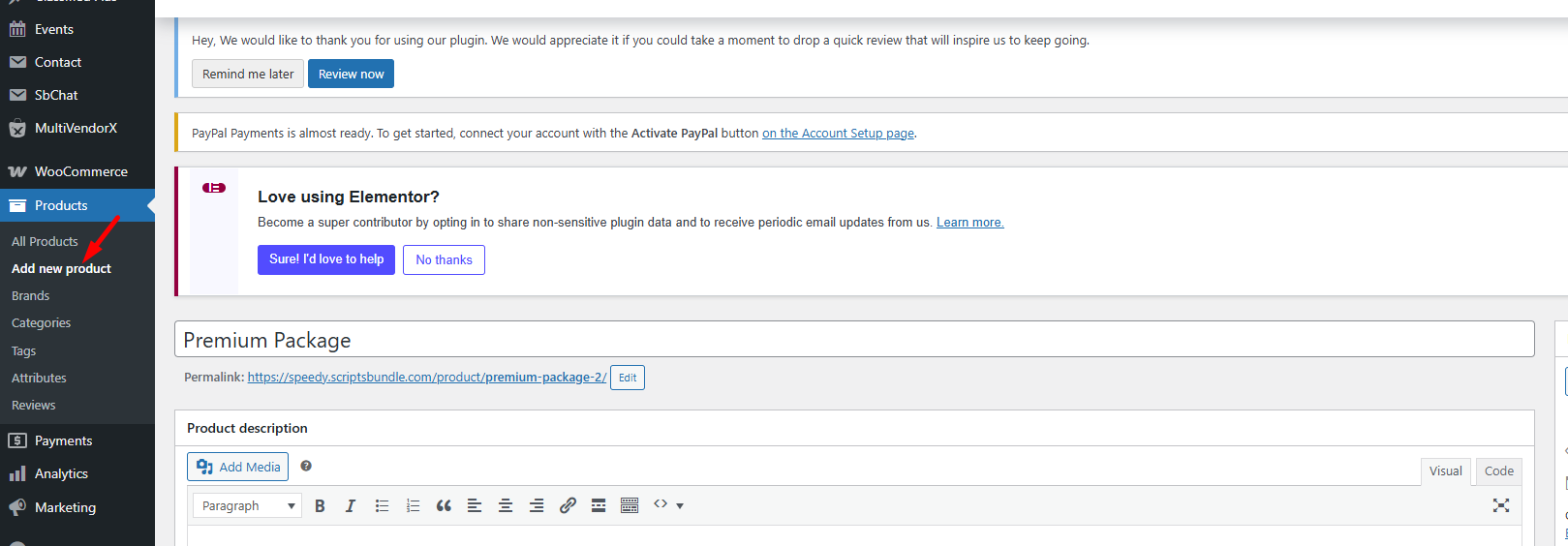Click Sure! I'd love to help

[326, 259]
